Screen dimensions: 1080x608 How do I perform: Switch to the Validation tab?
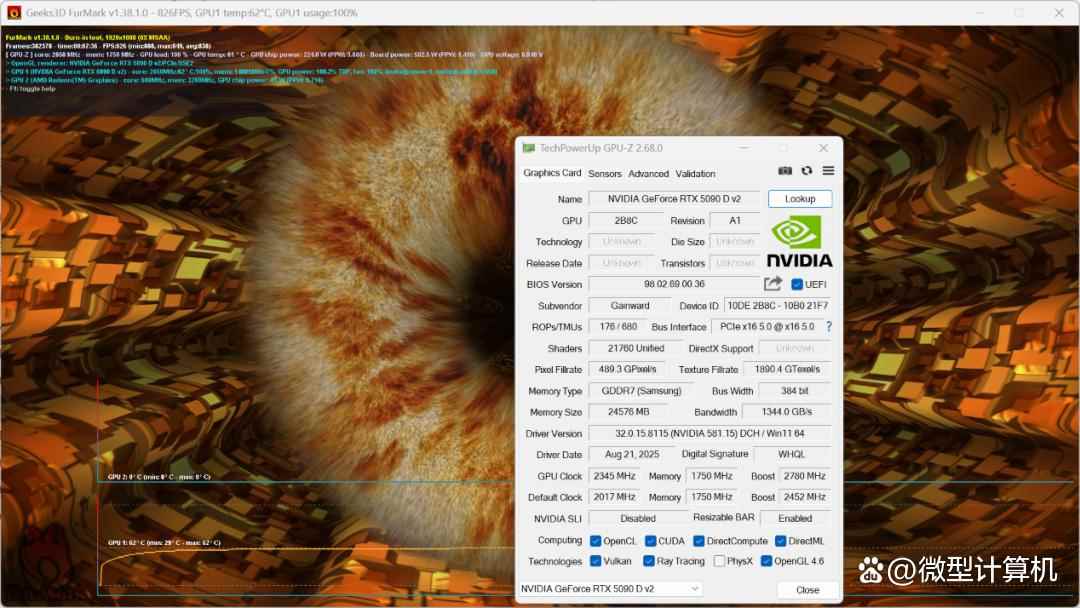coord(695,174)
